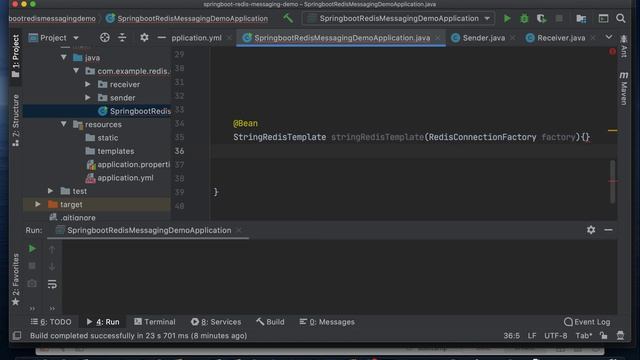Select the static folder
The height and width of the screenshot is (360, 640).
click(x=102, y=138)
